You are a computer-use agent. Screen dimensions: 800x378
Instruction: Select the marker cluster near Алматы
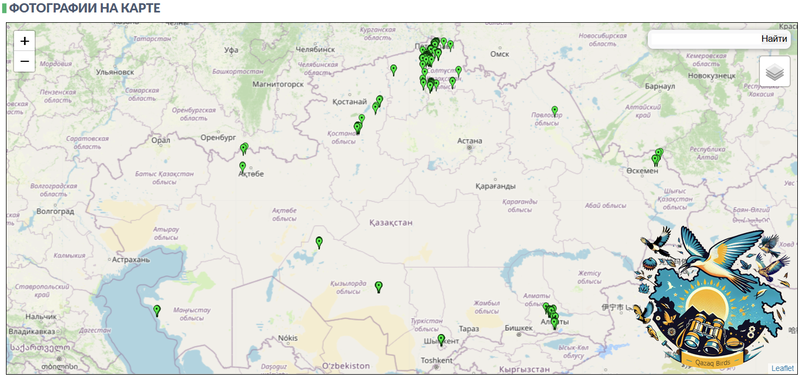pyautogui.click(x=552, y=314)
